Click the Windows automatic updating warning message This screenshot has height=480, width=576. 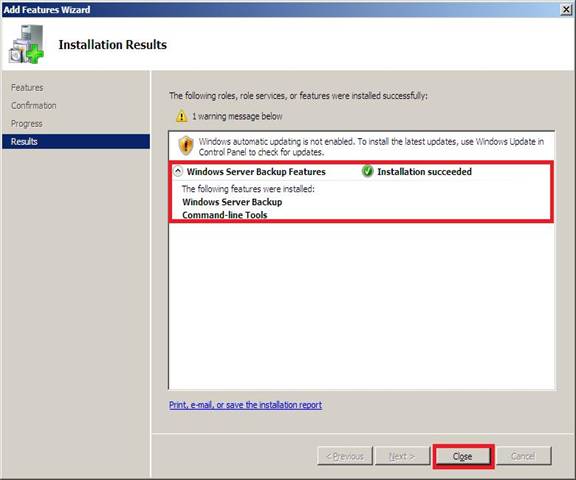click(371, 147)
